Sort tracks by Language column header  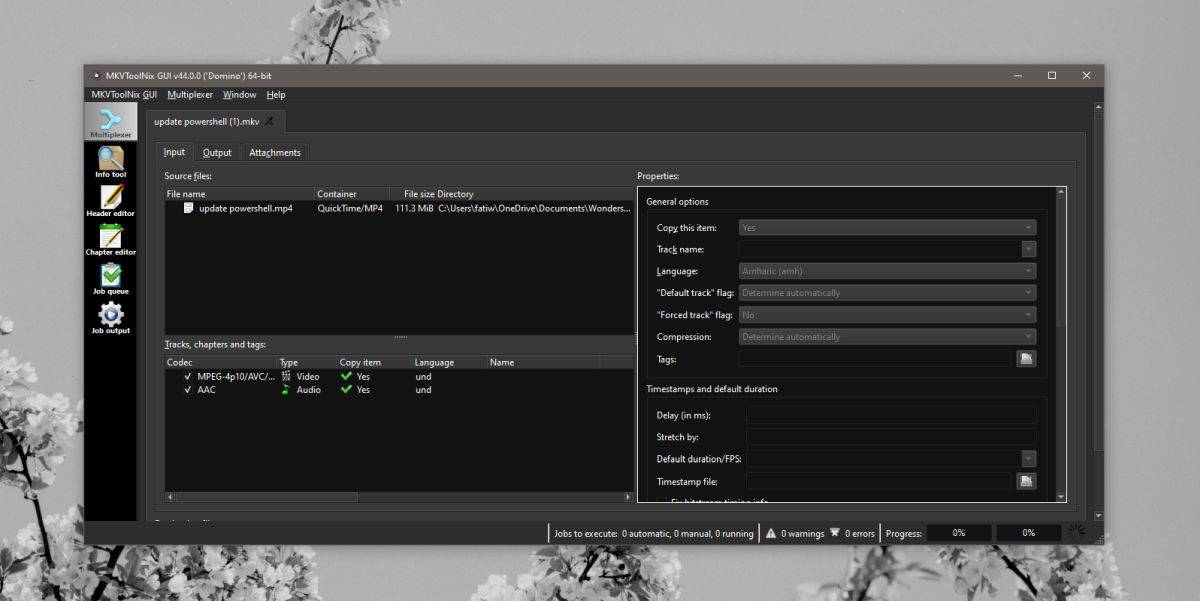coord(449,362)
